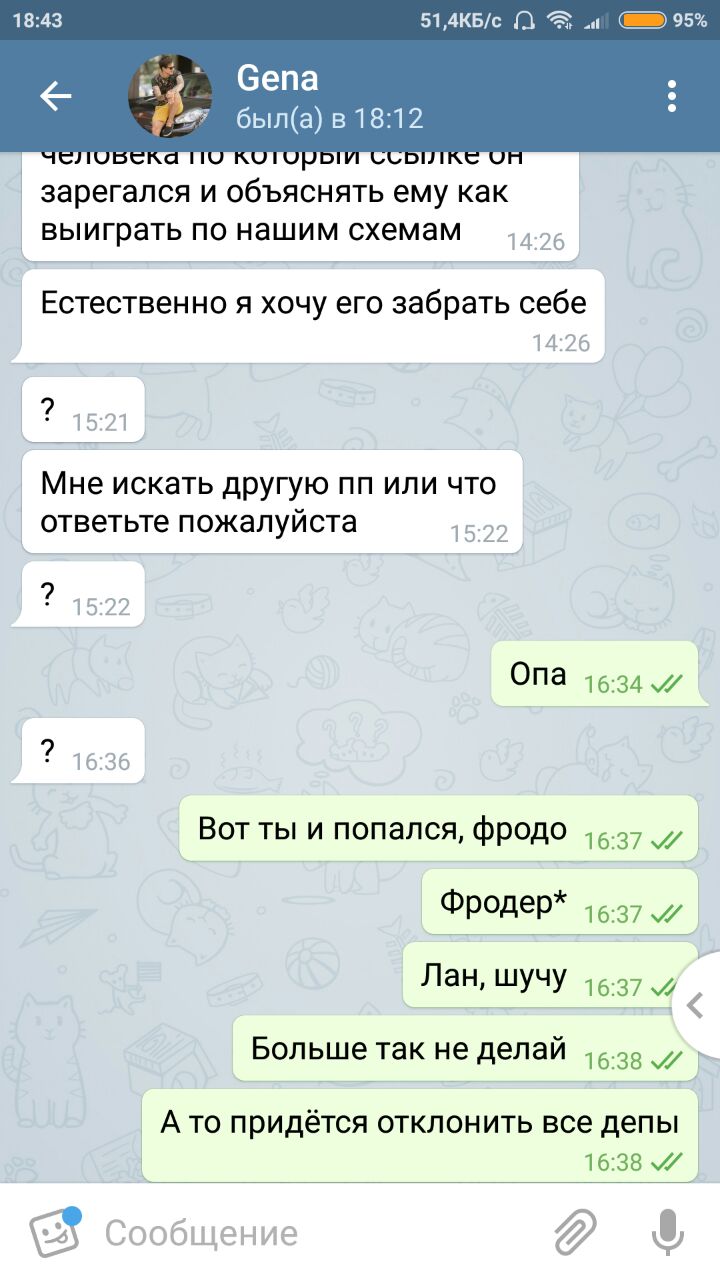Screen dimensions: 720x1280
Task: Tap the 'Больше так не делай' message
Action: coord(465,1049)
